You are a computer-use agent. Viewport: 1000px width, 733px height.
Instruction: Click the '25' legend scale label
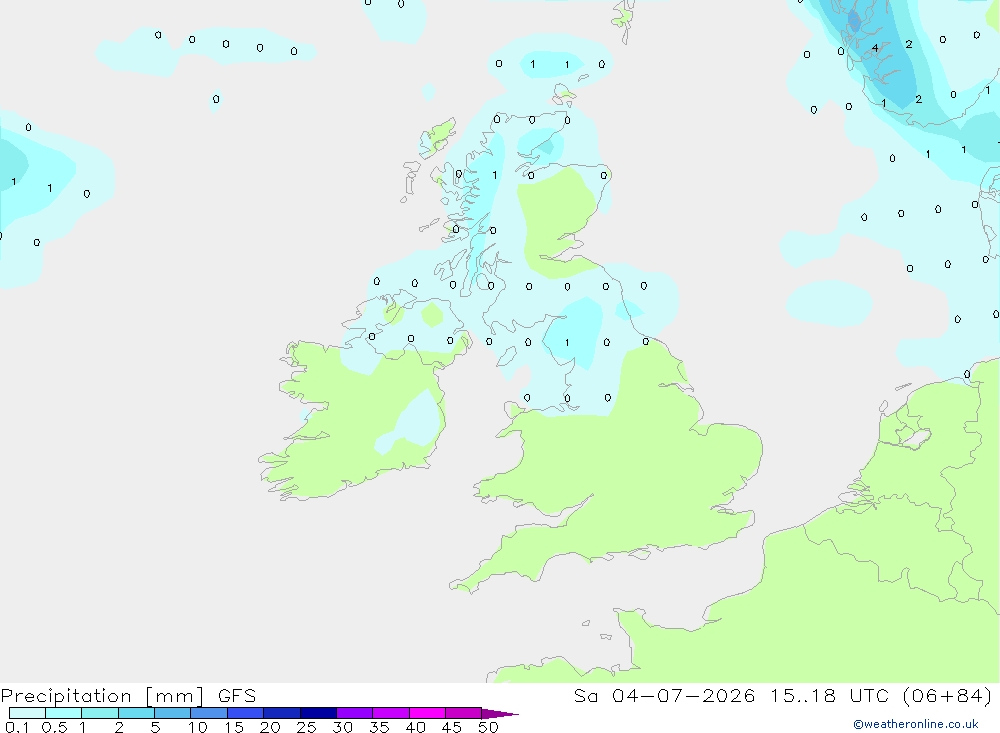(x=306, y=727)
